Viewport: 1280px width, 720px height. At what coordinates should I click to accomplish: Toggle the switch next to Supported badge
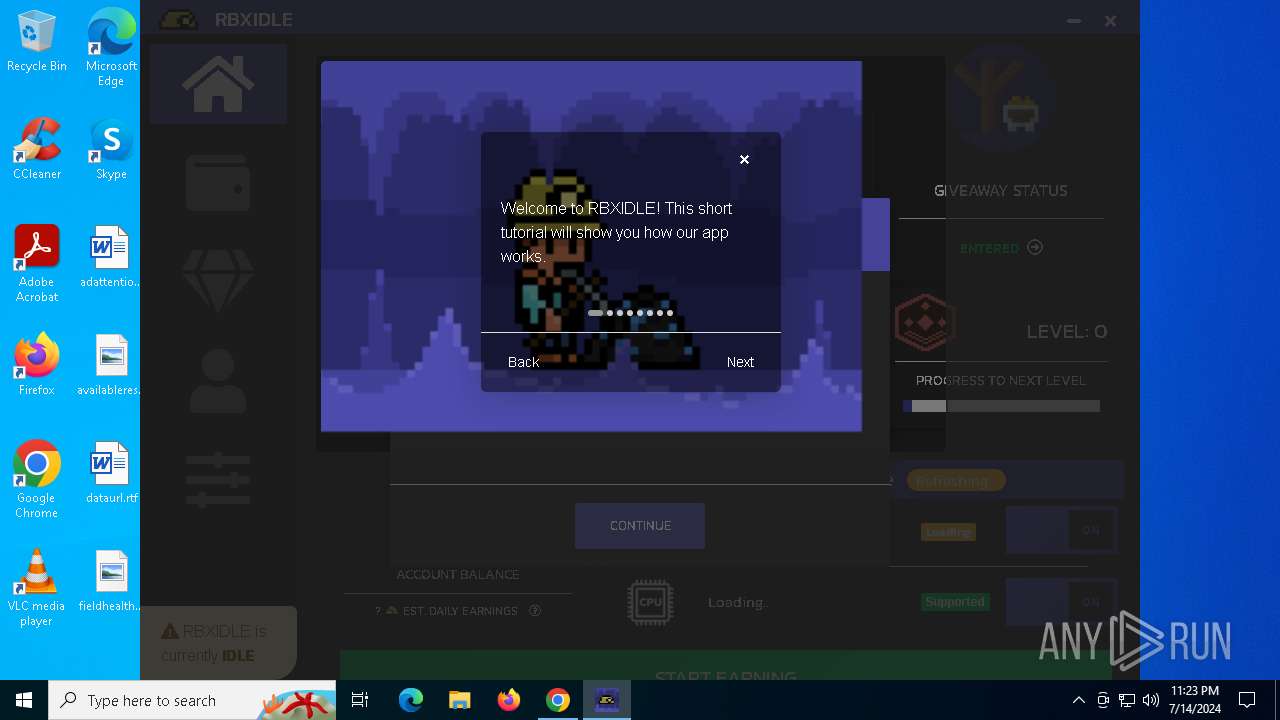[x=1061, y=602]
